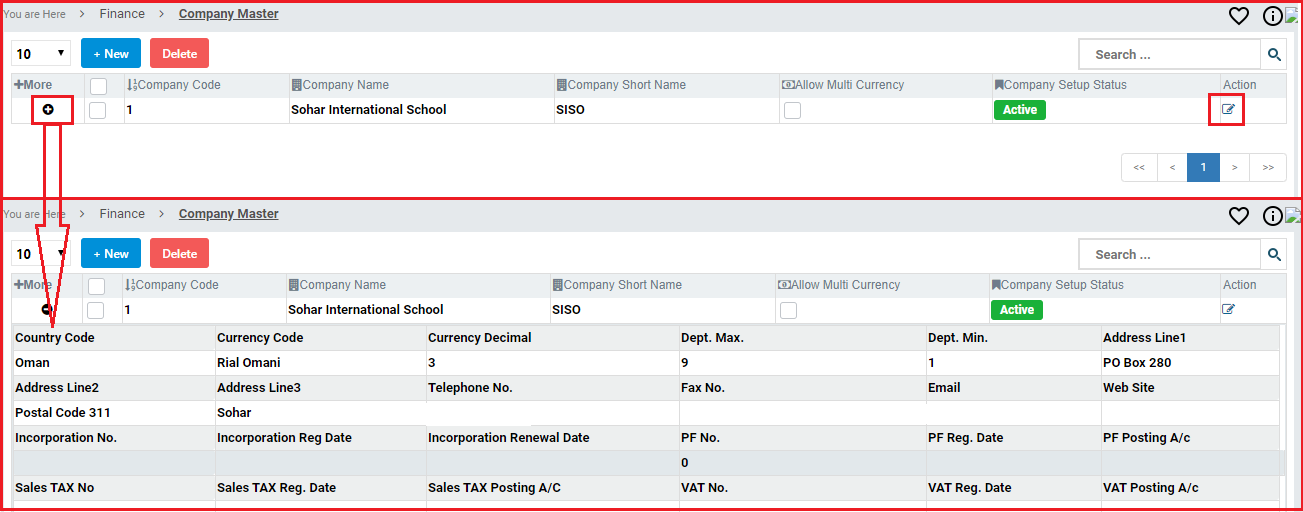Tick the select-all checkbox in top table header

coord(98,86)
